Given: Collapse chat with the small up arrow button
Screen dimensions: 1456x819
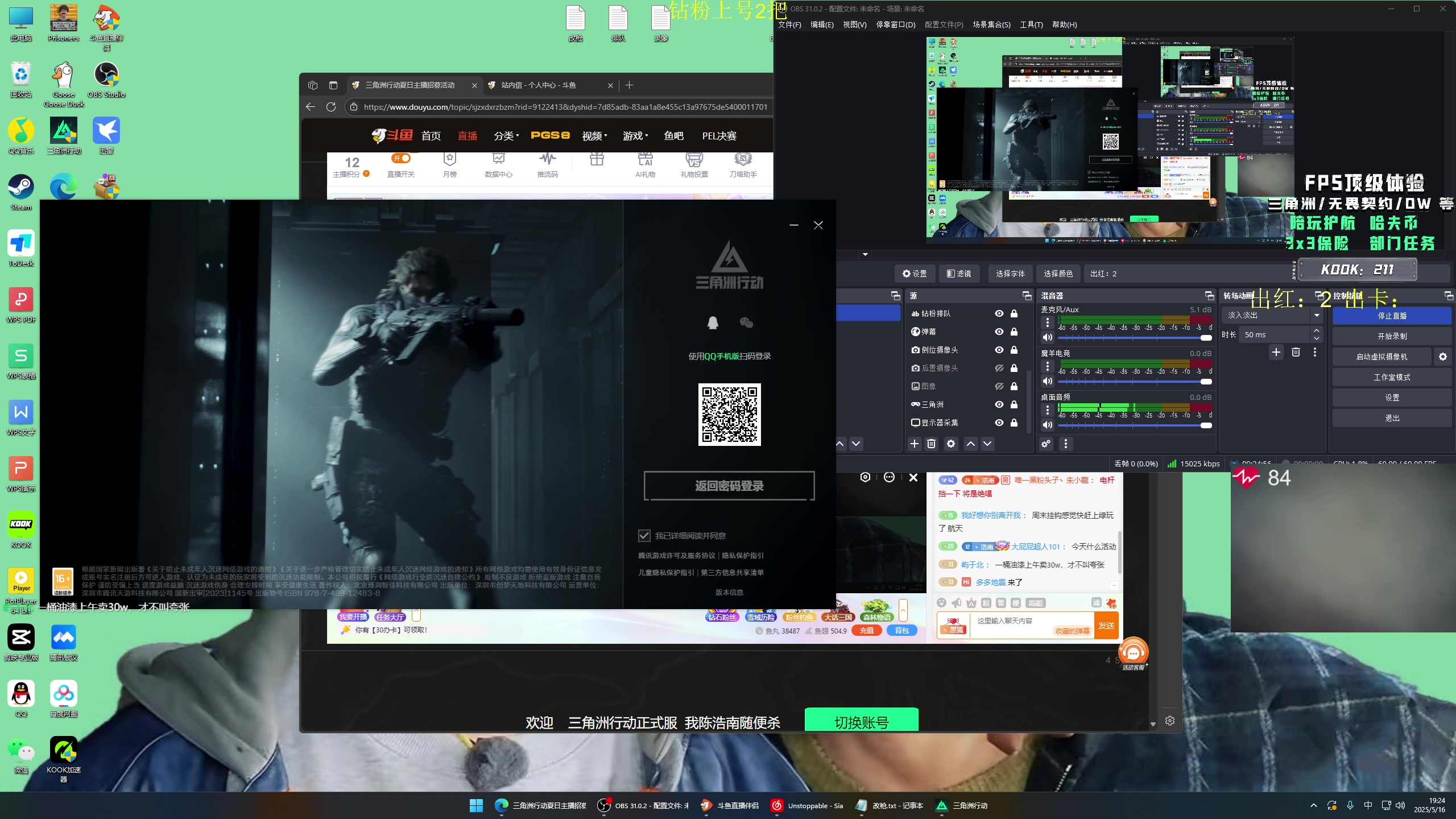Looking at the screenshot, I should pos(1114,585).
